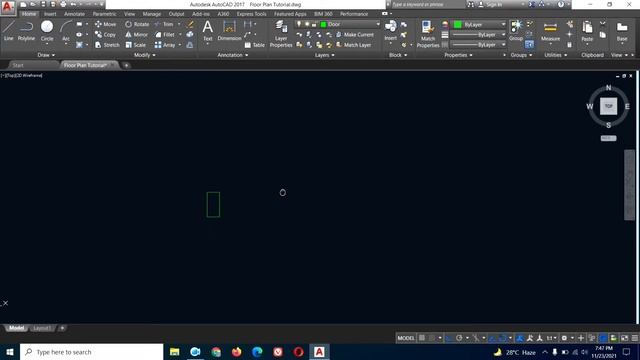The height and width of the screenshot is (360, 640).
Task: Insert a Table
Action: tap(254, 45)
